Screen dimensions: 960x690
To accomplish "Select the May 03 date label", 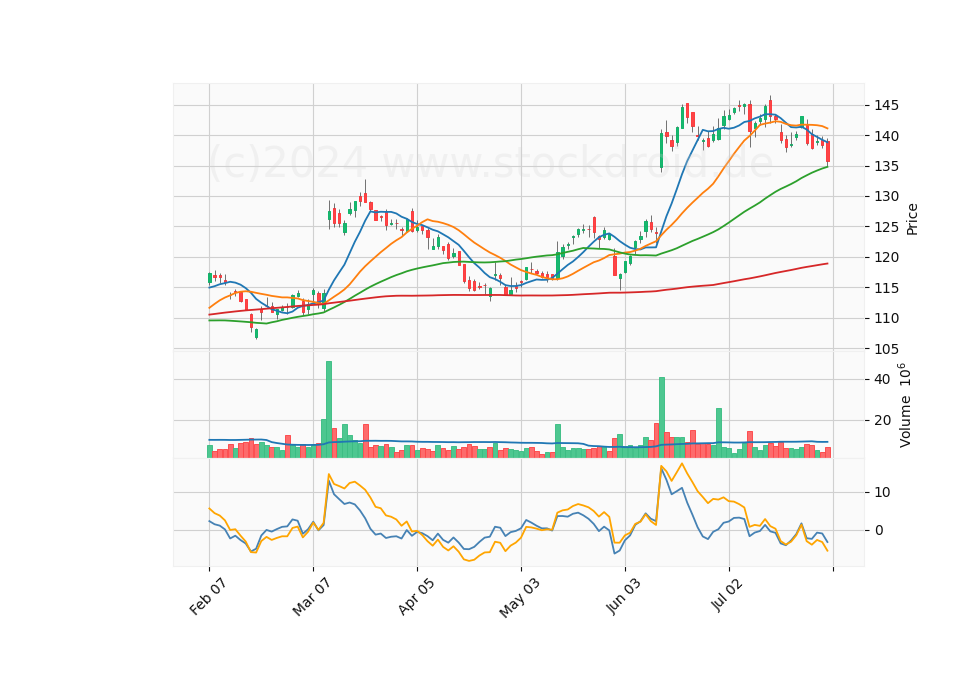I will pos(520,598).
